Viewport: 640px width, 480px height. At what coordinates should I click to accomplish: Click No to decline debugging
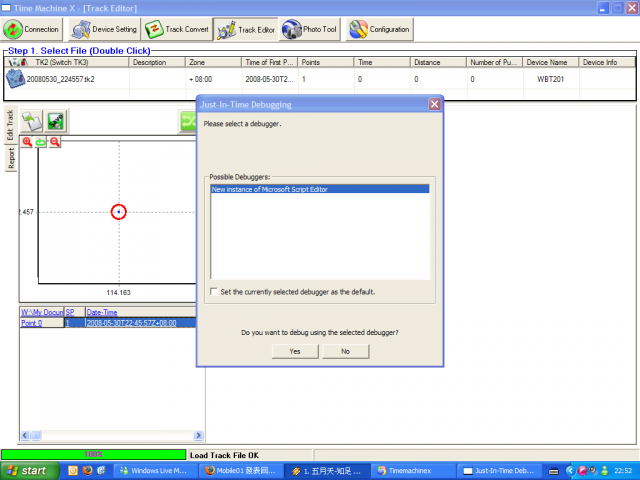346,351
